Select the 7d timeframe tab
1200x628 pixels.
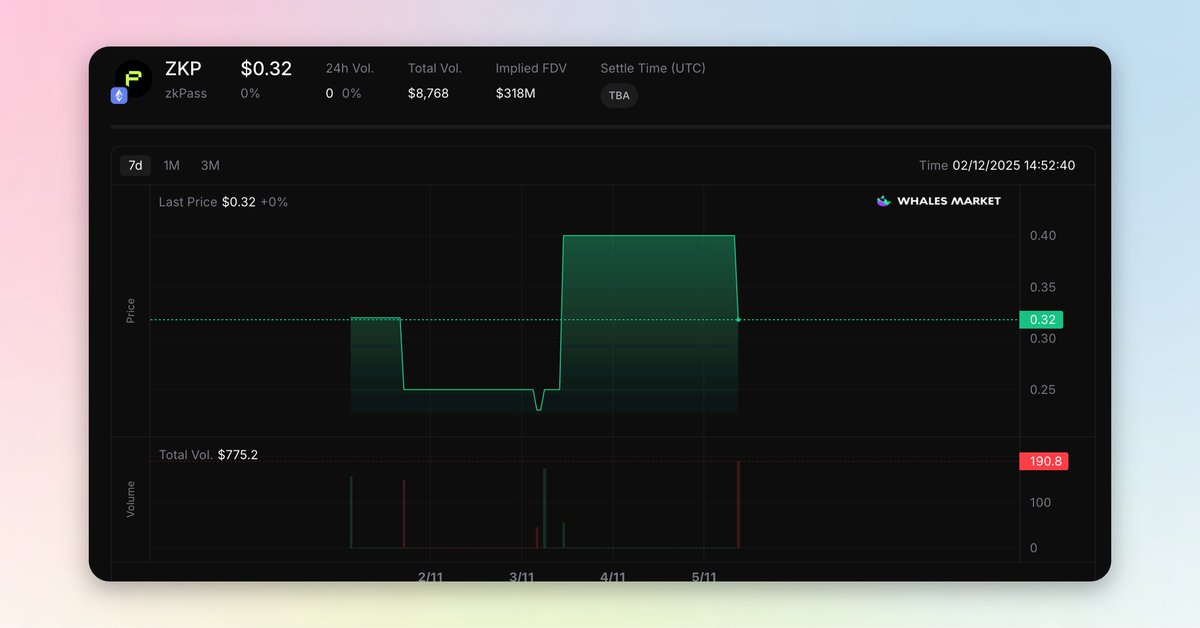coord(135,165)
